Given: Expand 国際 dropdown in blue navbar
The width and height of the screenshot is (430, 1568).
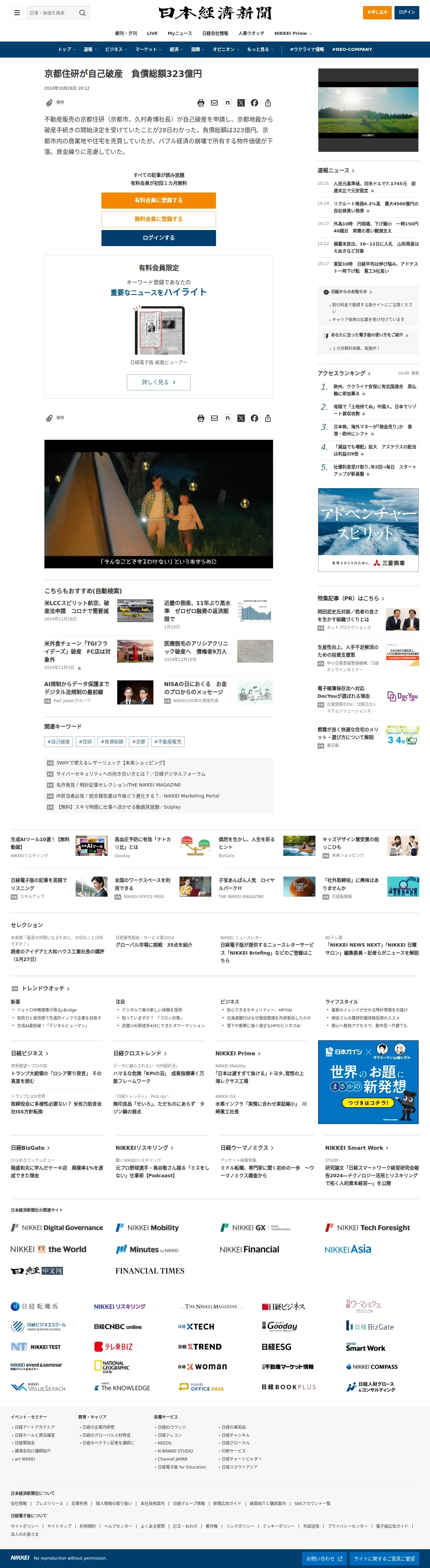Looking at the screenshot, I should tap(197, 49).
